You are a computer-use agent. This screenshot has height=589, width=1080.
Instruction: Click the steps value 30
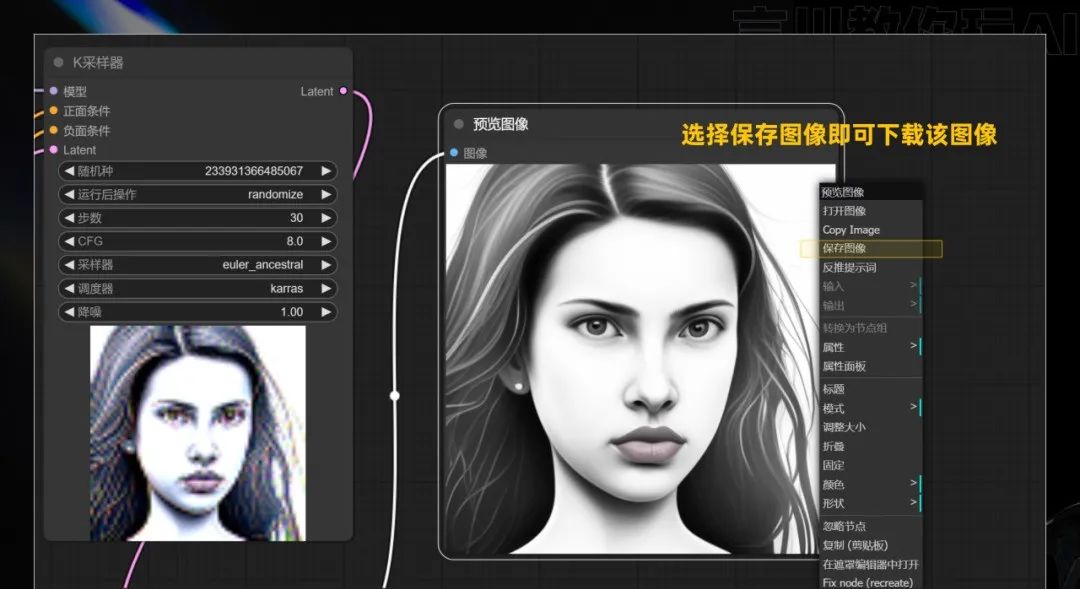[296, 218]
